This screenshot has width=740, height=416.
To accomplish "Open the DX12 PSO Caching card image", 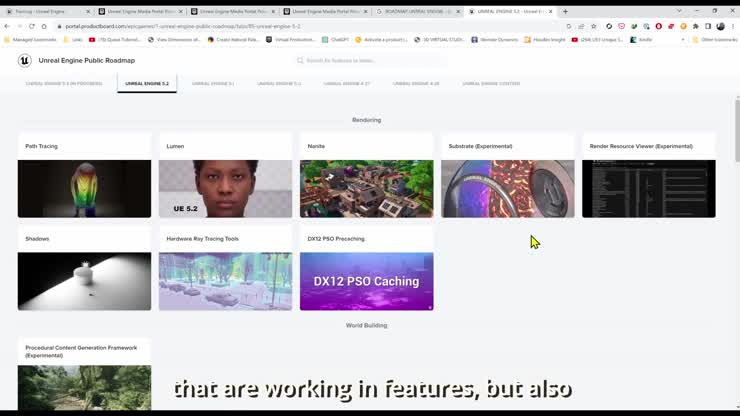I will click(366, 281).
